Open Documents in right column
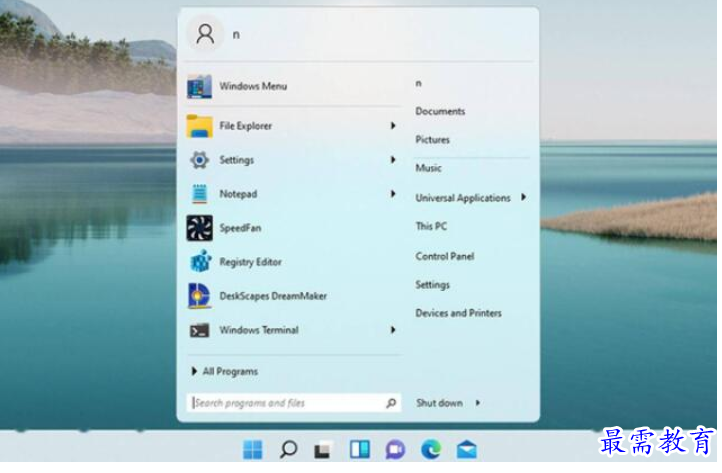This screenshot has width=722, height=473. (440, 111)
